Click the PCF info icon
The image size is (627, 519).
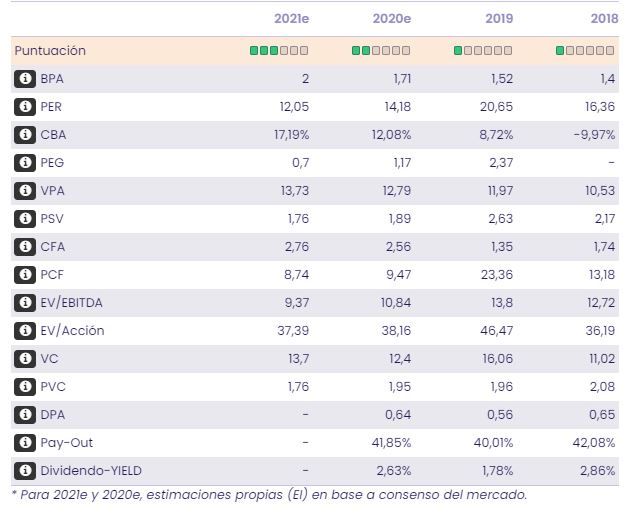pos(24,275)
